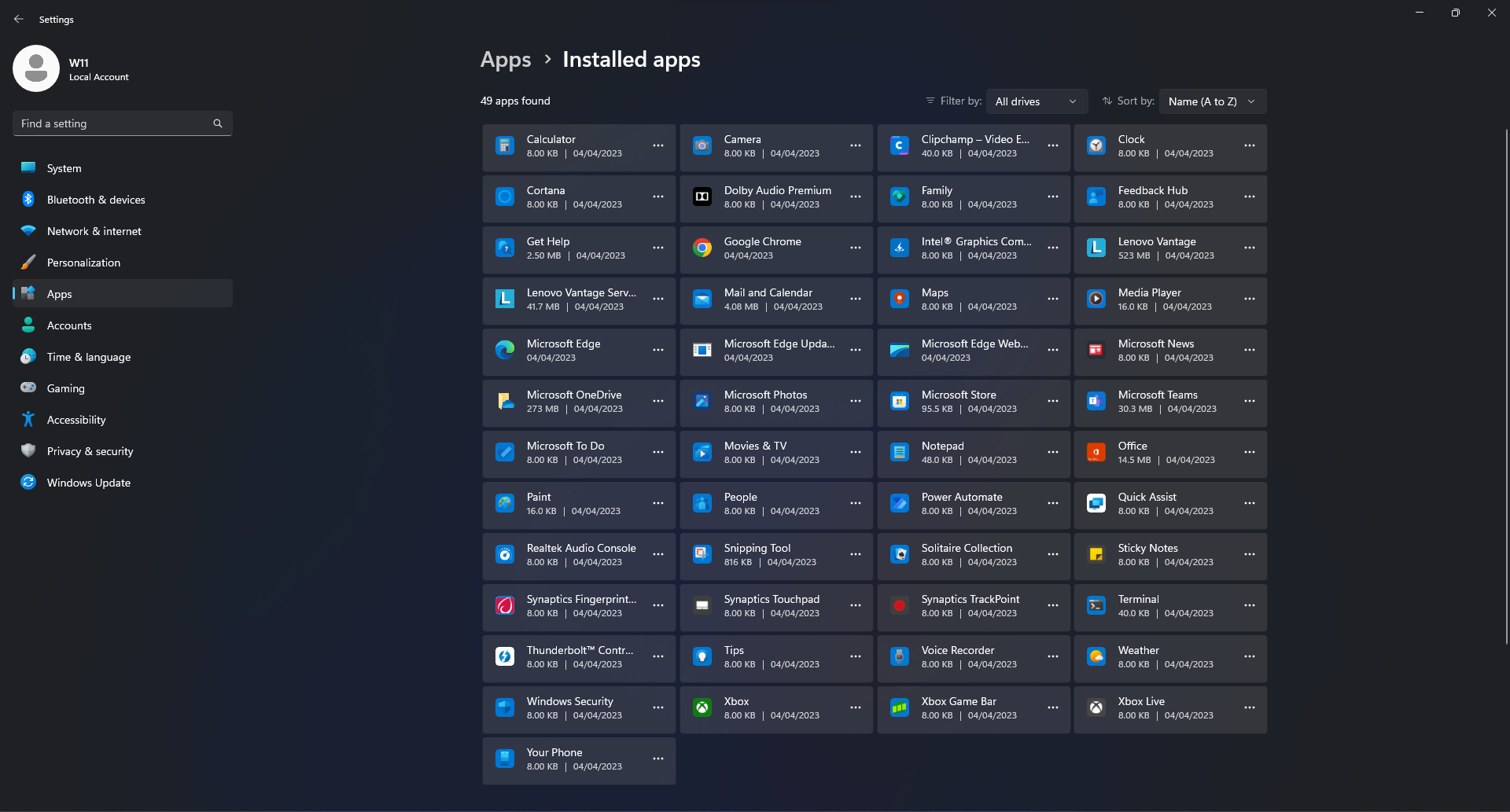
Task: Open Network & internet settings
Action: click(x=123, y=231)
